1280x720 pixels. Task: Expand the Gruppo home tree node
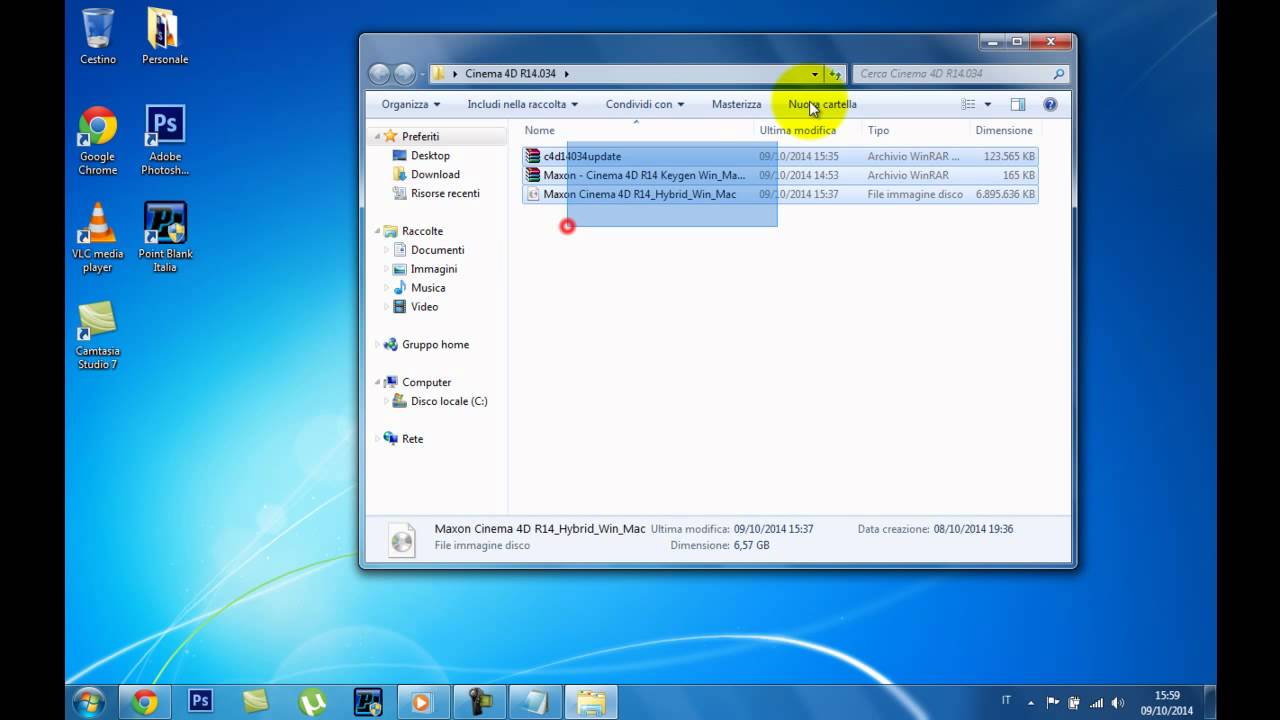click(378, 344)
